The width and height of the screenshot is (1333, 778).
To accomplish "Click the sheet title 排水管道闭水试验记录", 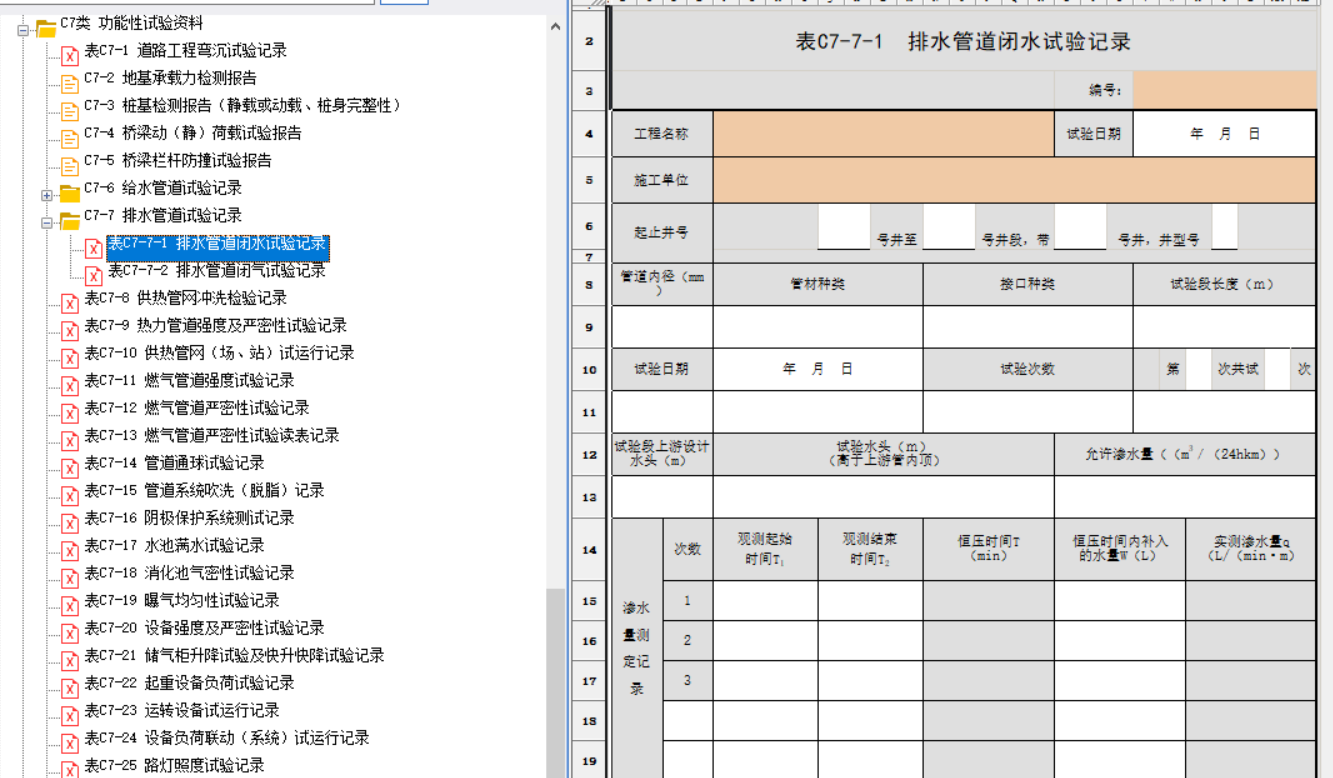I will [x=963, y=42].
